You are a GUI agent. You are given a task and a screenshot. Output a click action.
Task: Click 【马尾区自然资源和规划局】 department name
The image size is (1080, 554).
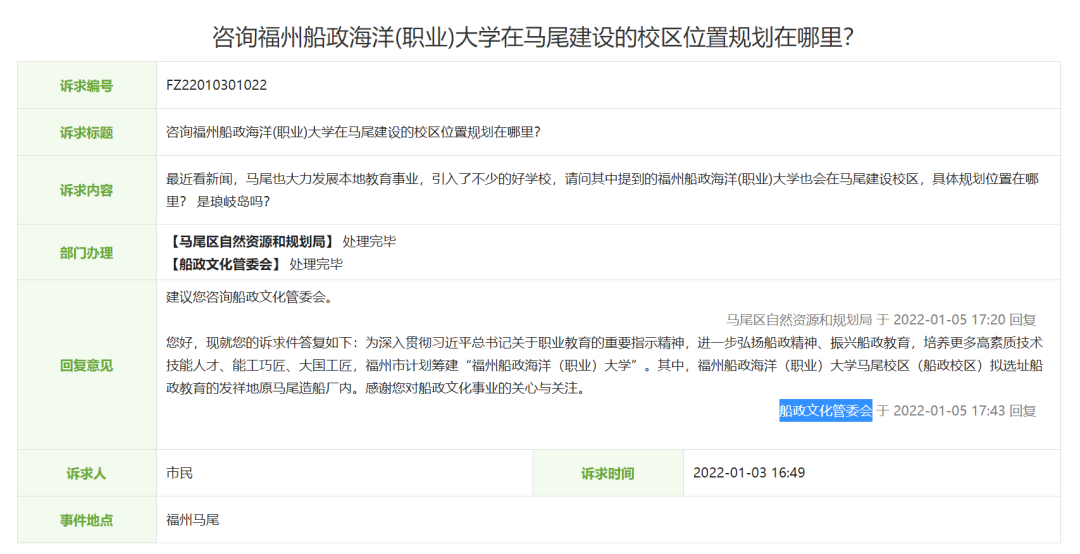(252, 242)
